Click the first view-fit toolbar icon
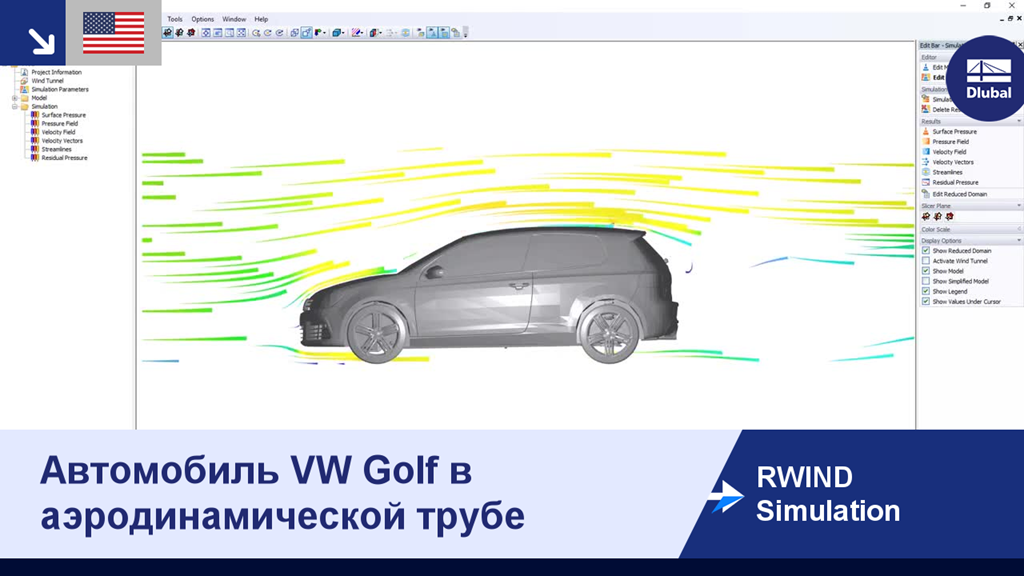 206,33
